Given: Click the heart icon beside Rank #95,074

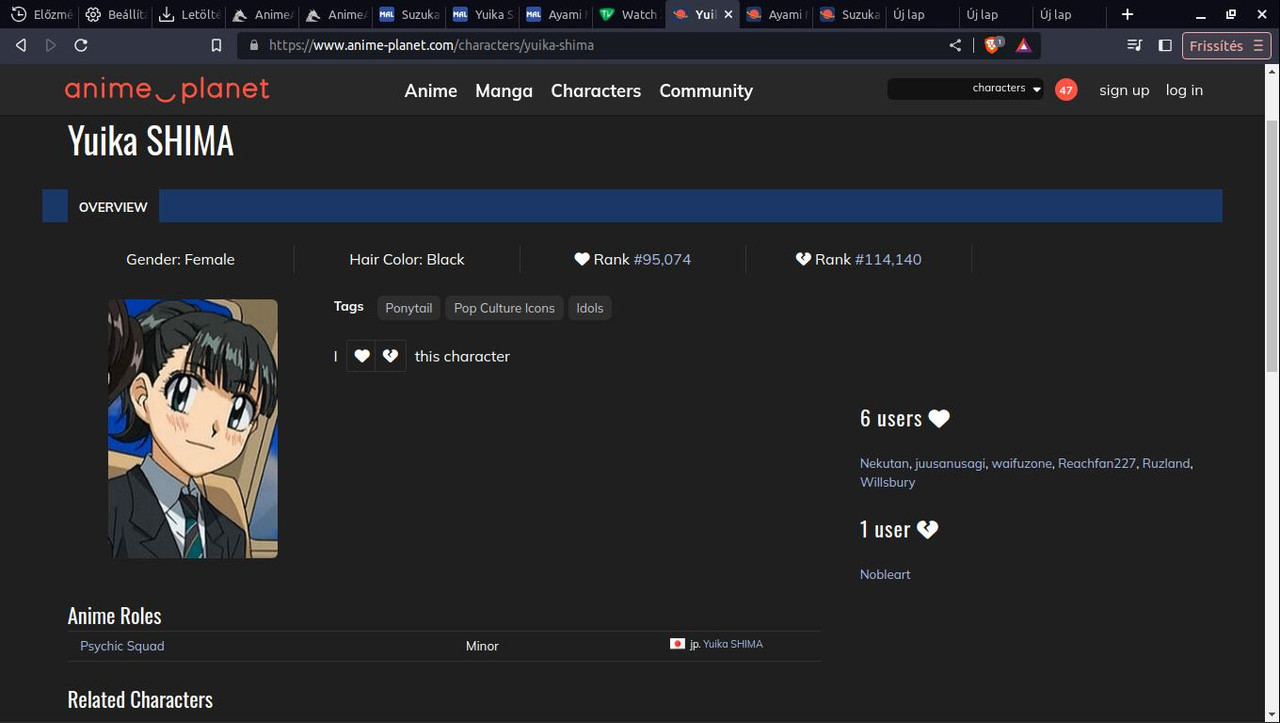Looking at the screenshot, I should click(x=582, y=259).
